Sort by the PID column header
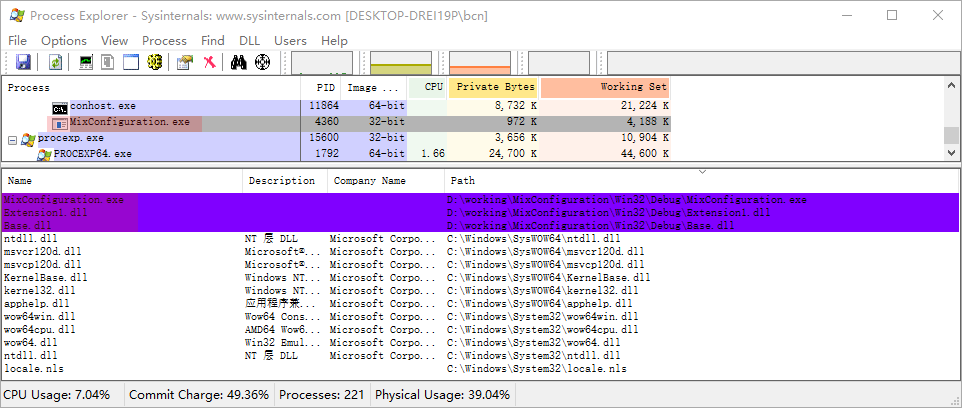The height and width of the screenshot is (408, 962). click(x=320, y=88)
